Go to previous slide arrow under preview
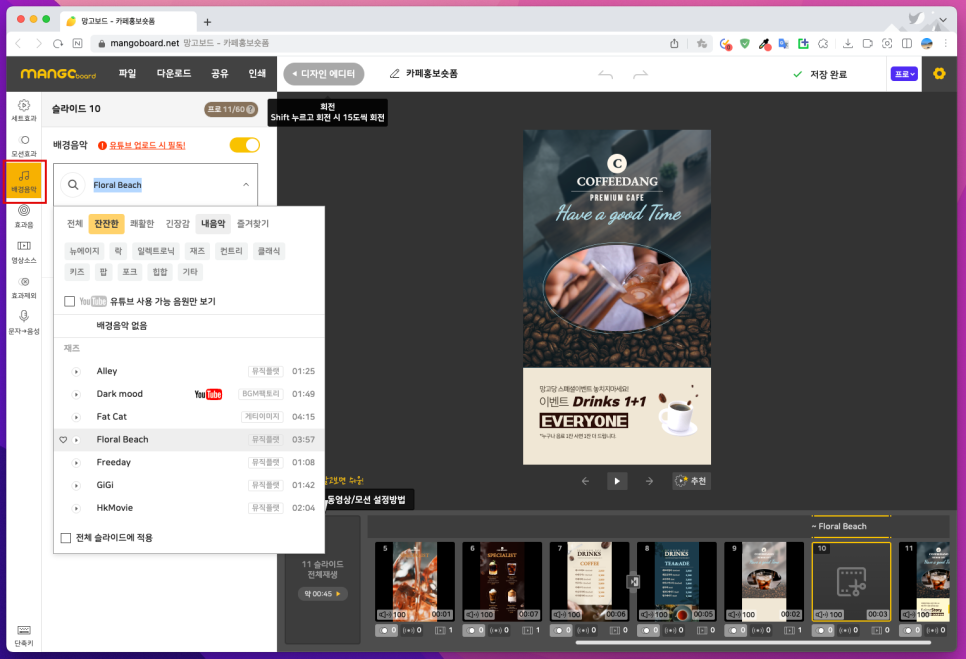The width and height of the screenshot is (966, 659). coord(585,481)
